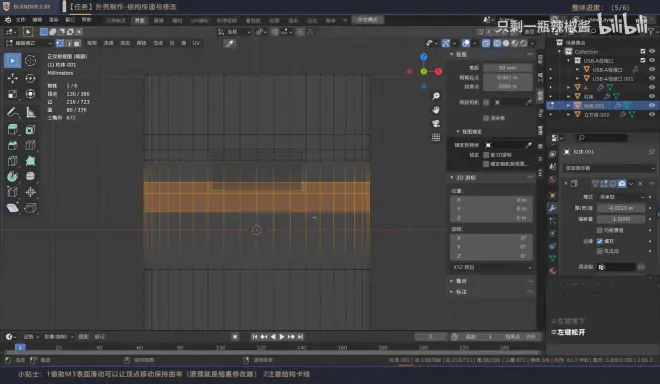Switch to face select mode
Screen dimensions: 660x384
pyautogui.click(x=77, y=43)
